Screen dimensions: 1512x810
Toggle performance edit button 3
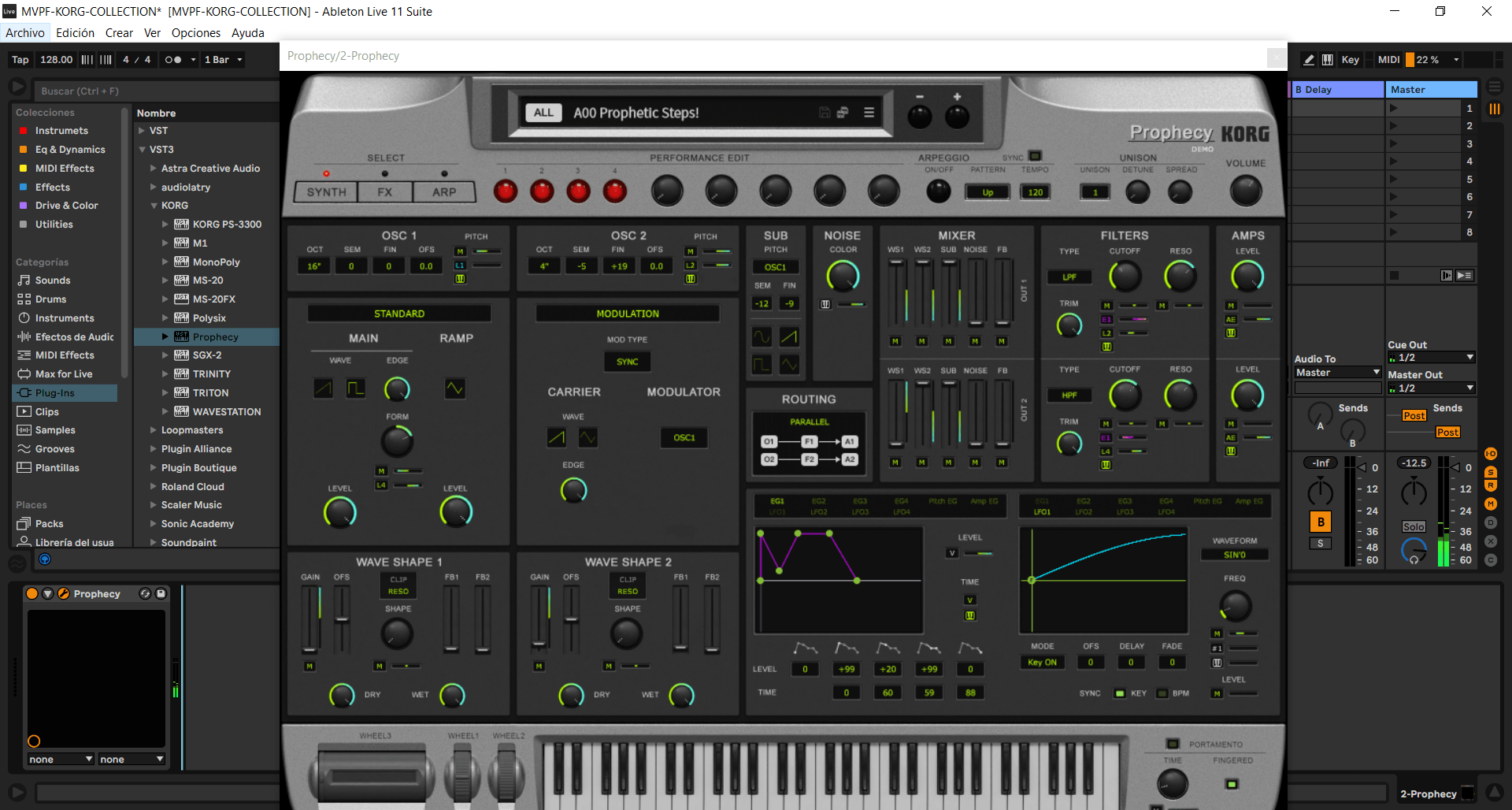pos(578,190)
